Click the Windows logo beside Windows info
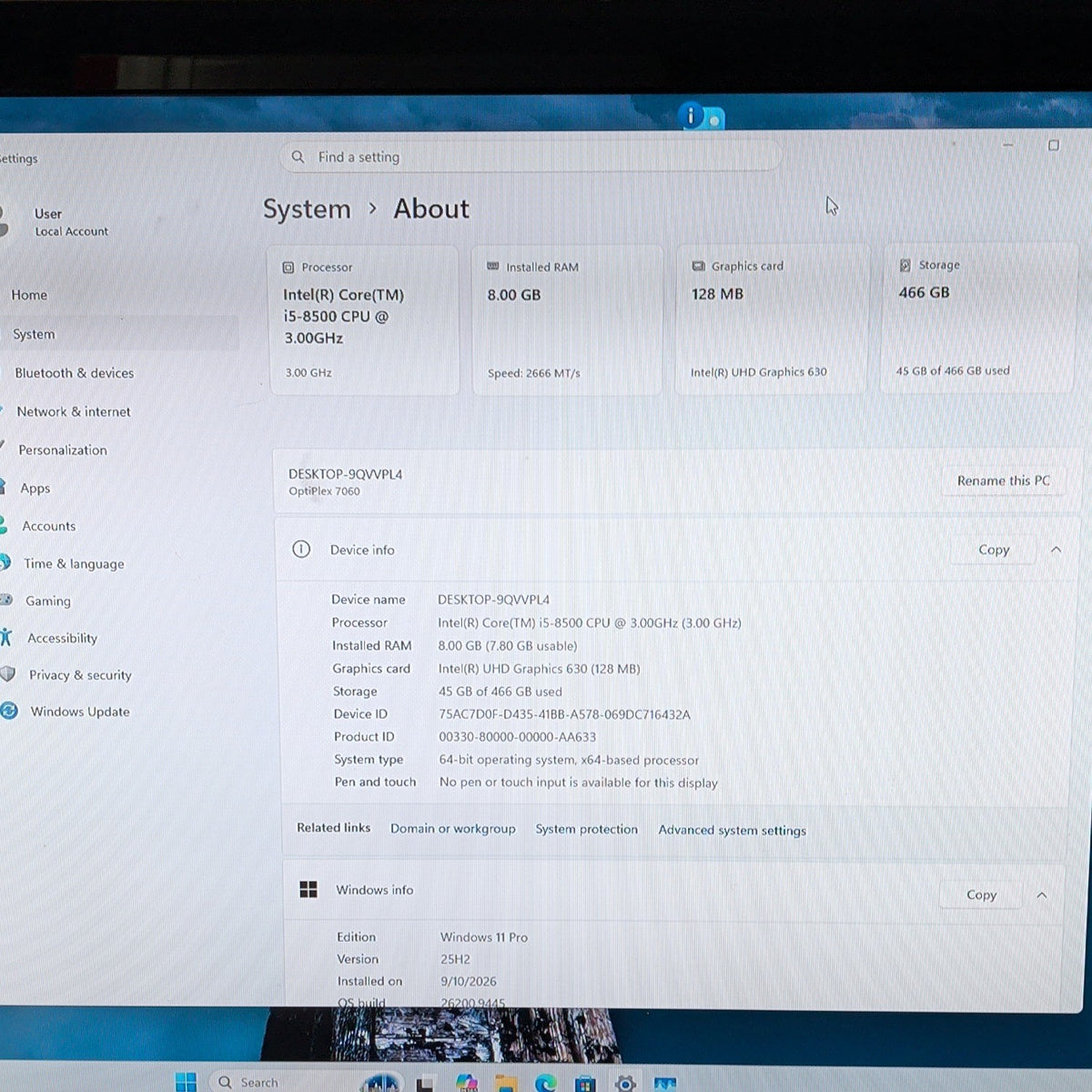The width and height of the screenshot is (1092, 1092). [x=308, y=889]
